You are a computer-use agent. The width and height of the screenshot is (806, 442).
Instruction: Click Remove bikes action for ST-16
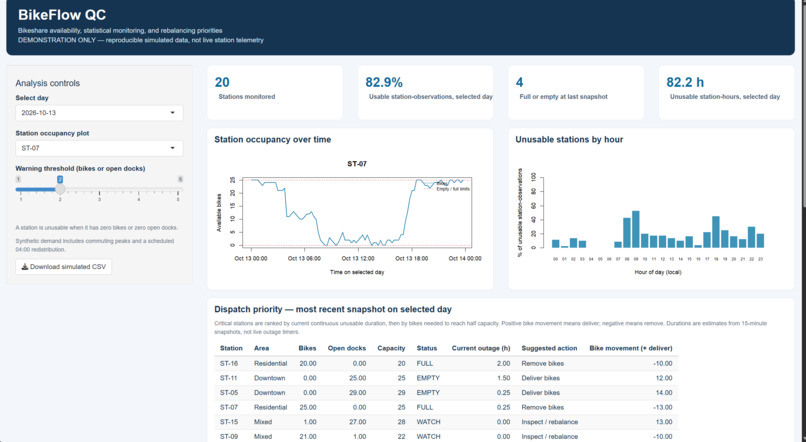tap(542, 363)
